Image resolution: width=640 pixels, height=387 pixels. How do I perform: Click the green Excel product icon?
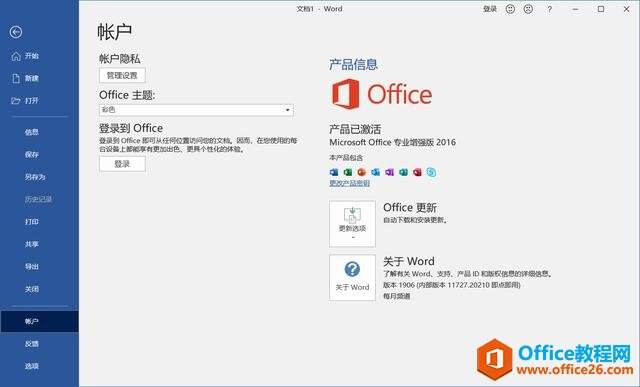point(348,172)
